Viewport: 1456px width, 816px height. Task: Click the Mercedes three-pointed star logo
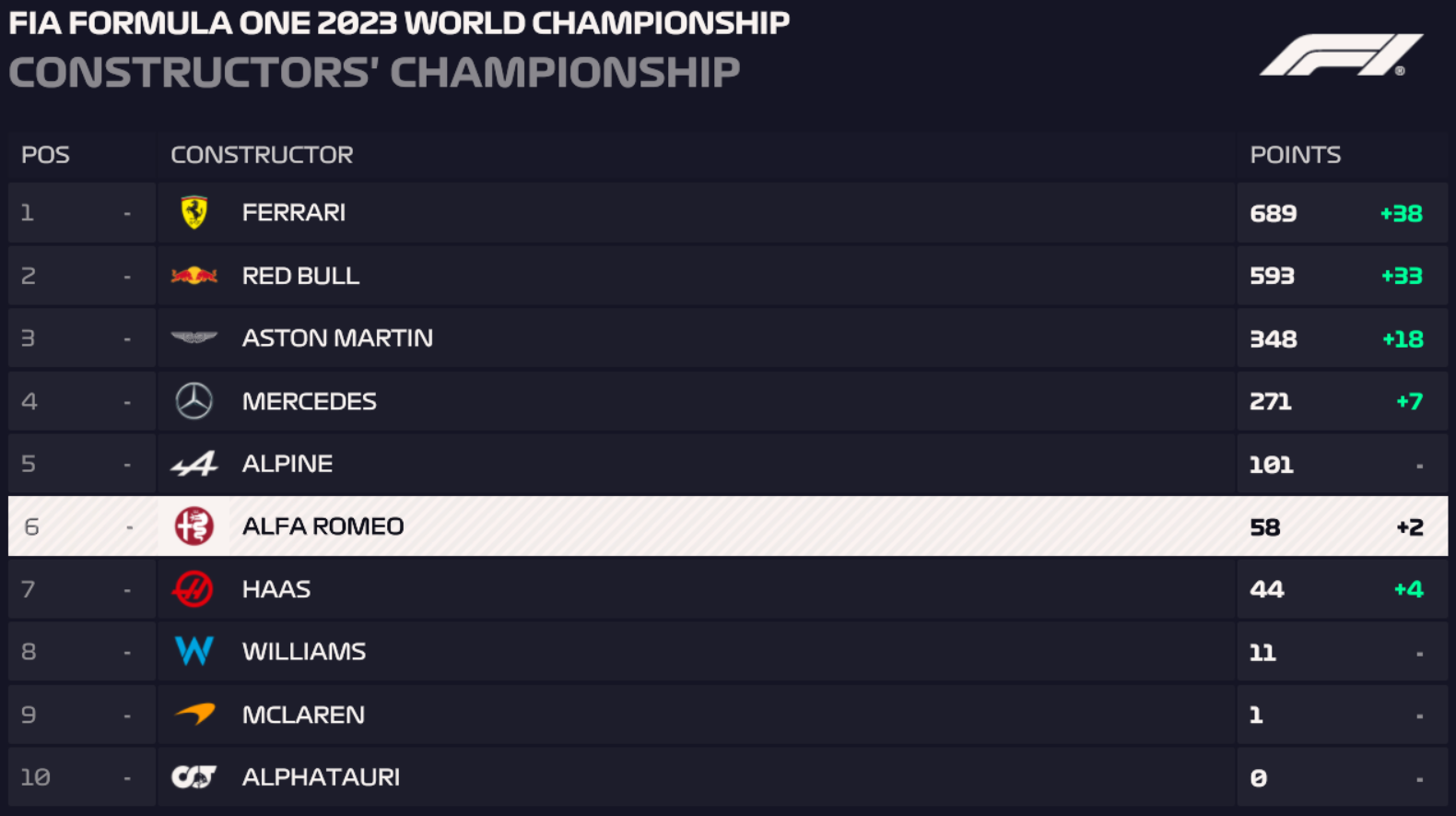coord(194,401)
